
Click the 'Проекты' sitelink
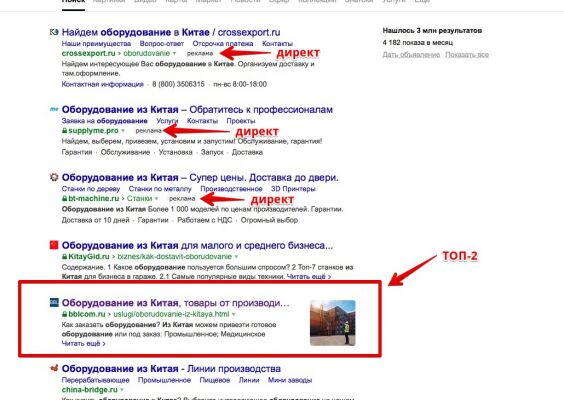click(x=241, y=121)
